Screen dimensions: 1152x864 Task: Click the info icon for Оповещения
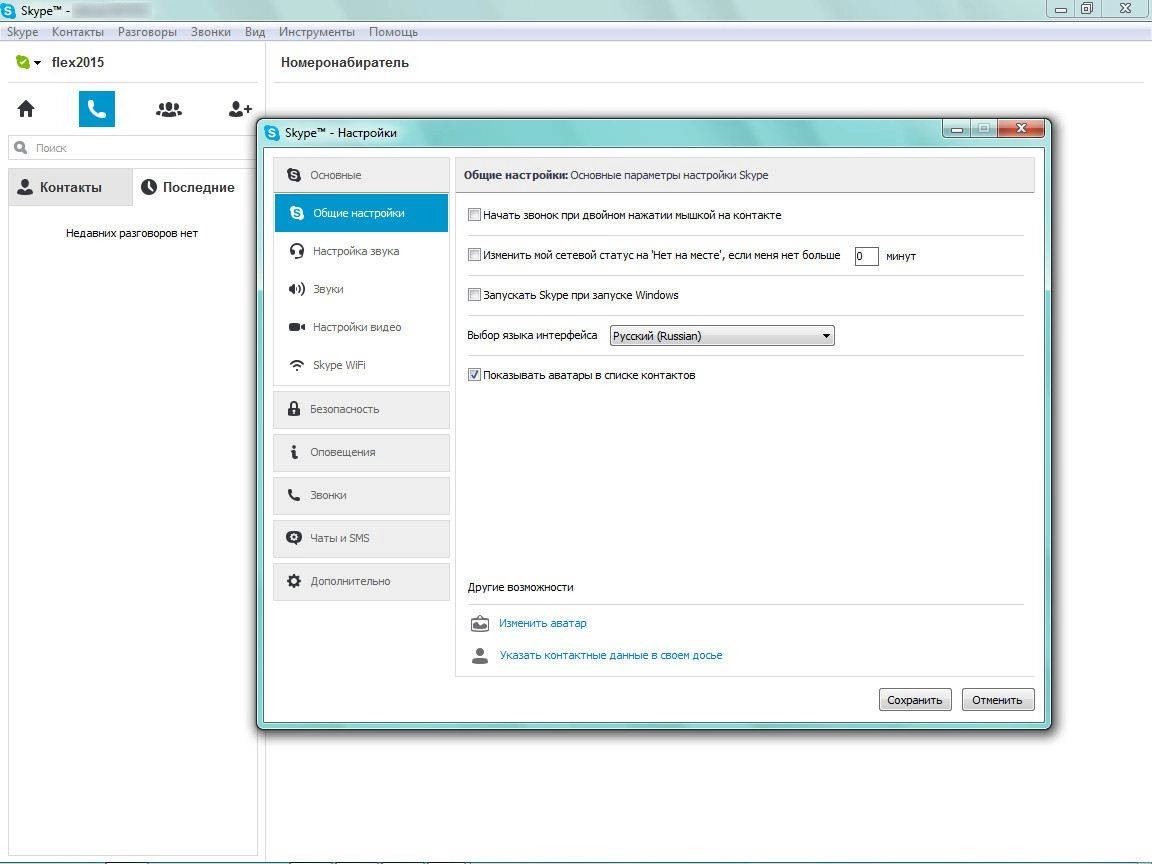(x=294, y=452)
